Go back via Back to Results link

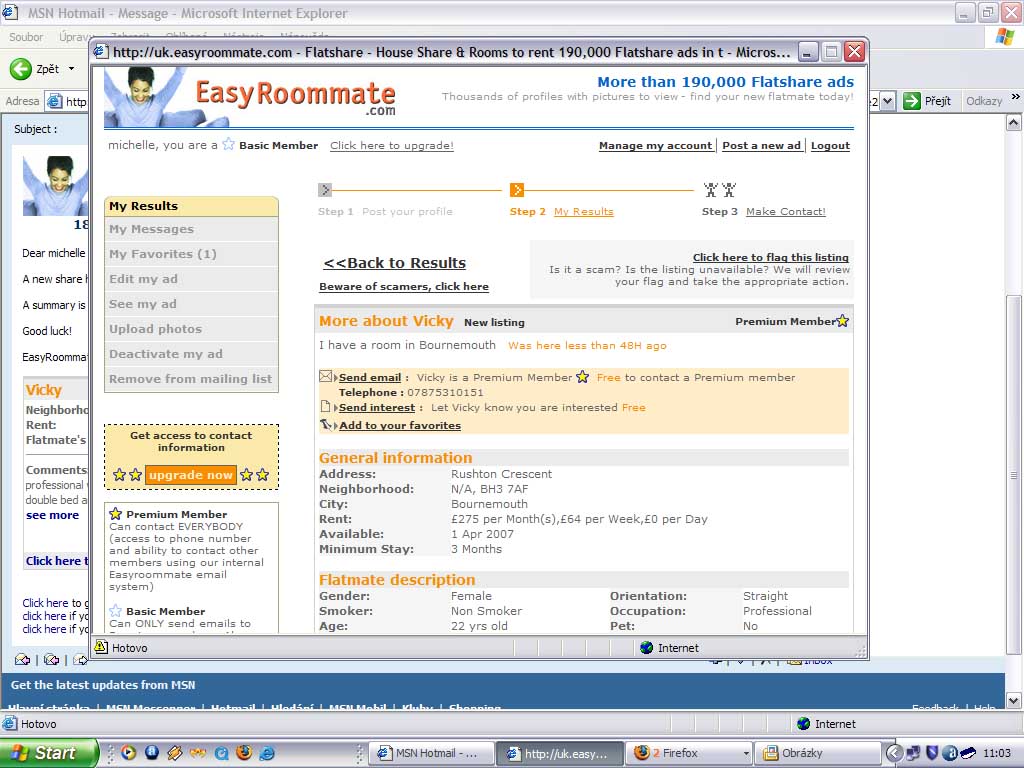pyautogui.click(x=395, y=263)
